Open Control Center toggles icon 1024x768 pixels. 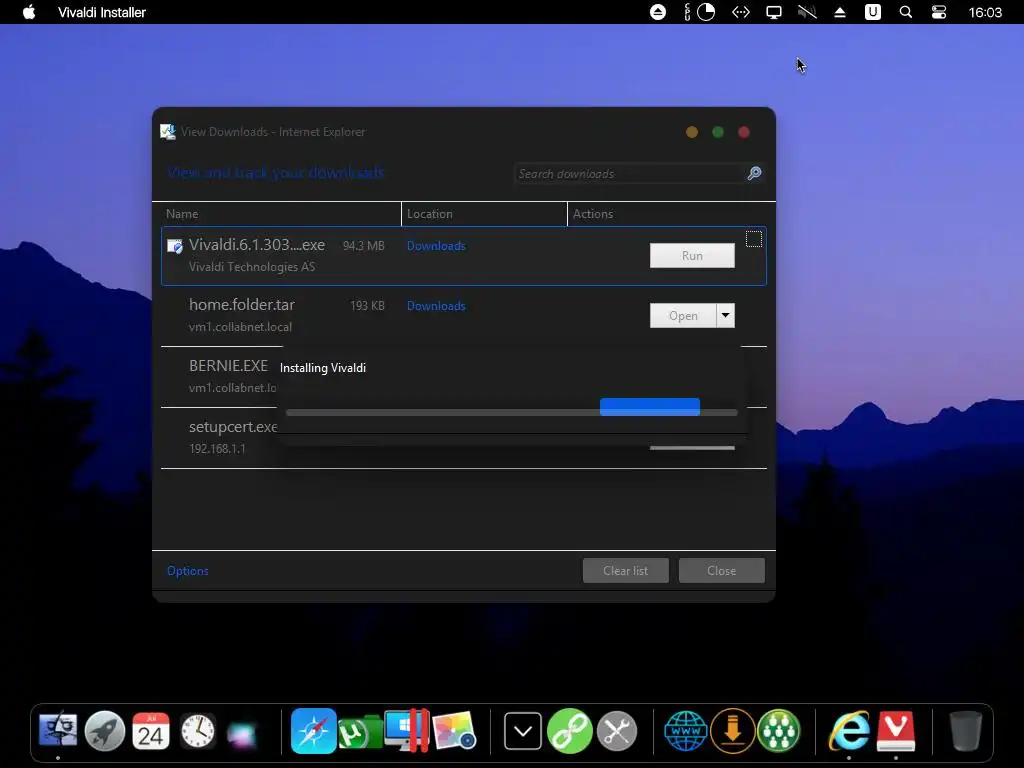938,12
